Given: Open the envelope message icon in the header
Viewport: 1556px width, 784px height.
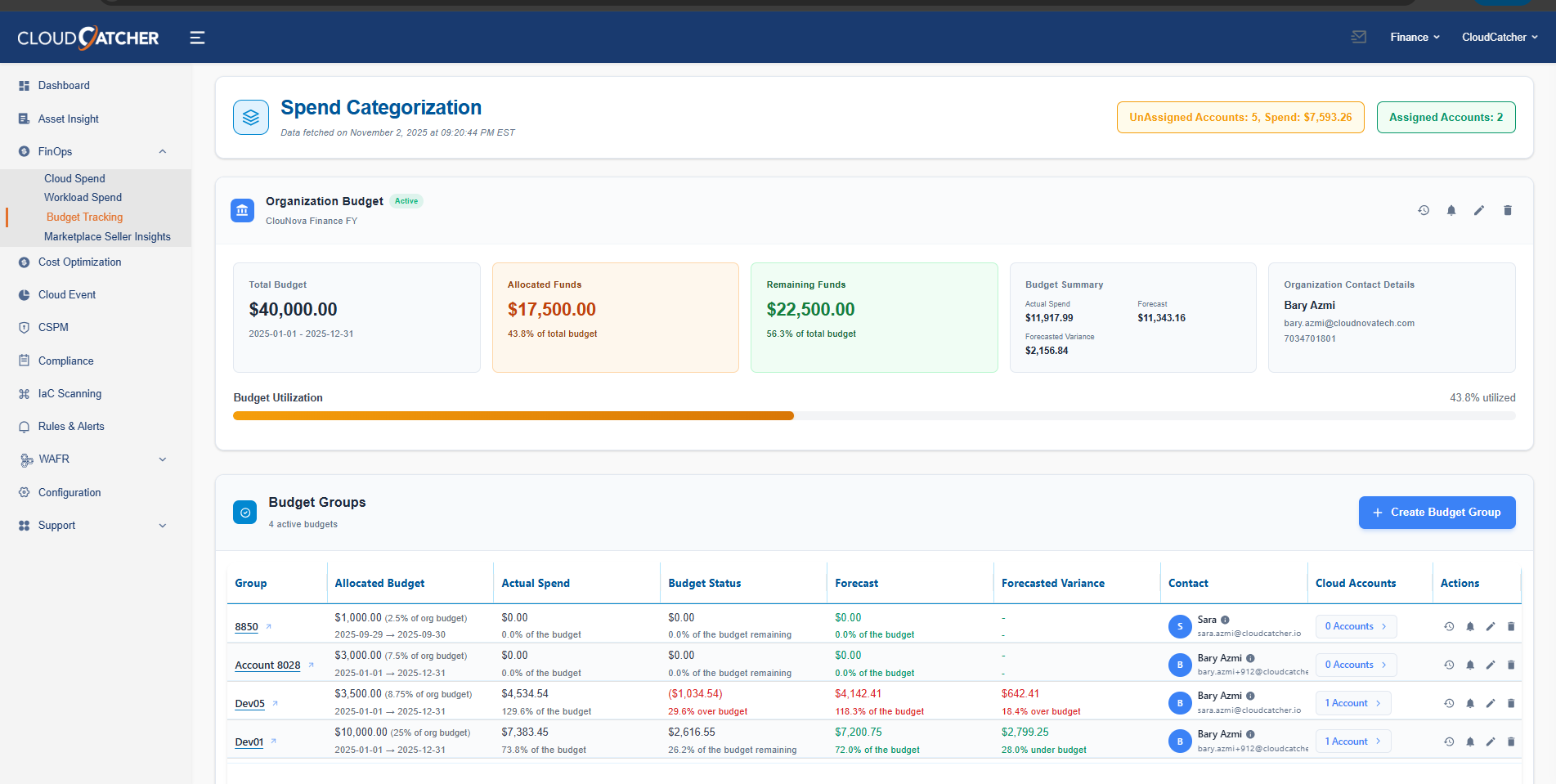Looking at the screenshot, I should [x=1358, y=37].
